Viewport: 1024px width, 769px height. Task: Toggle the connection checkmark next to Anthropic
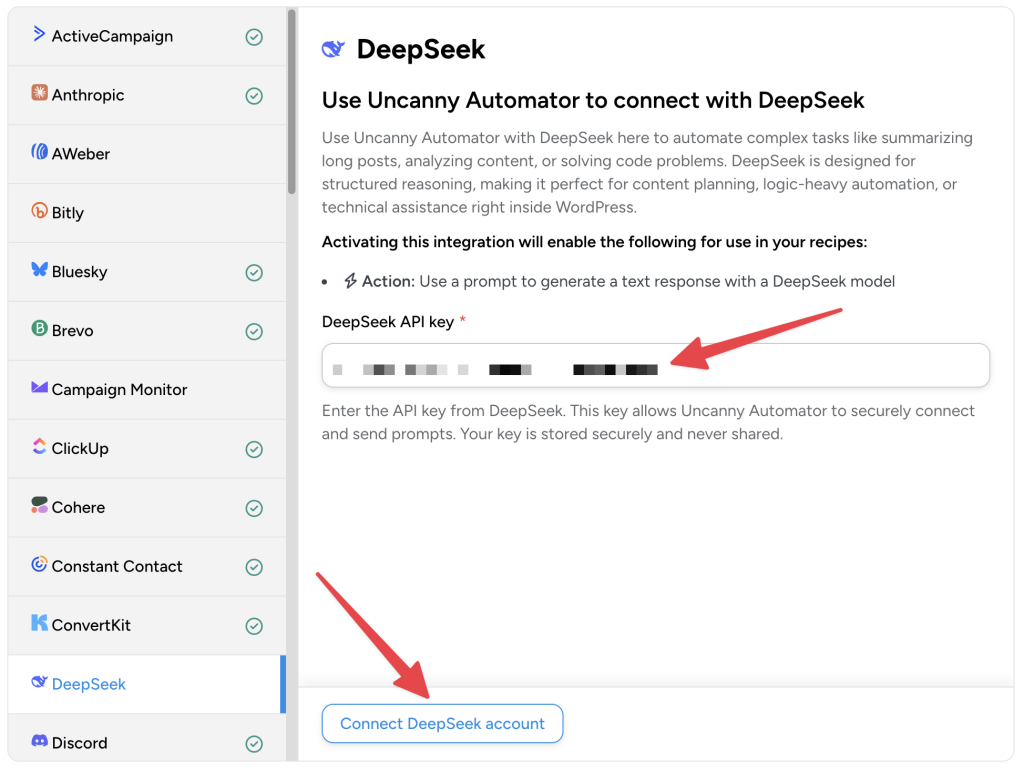tap(253, 95)
